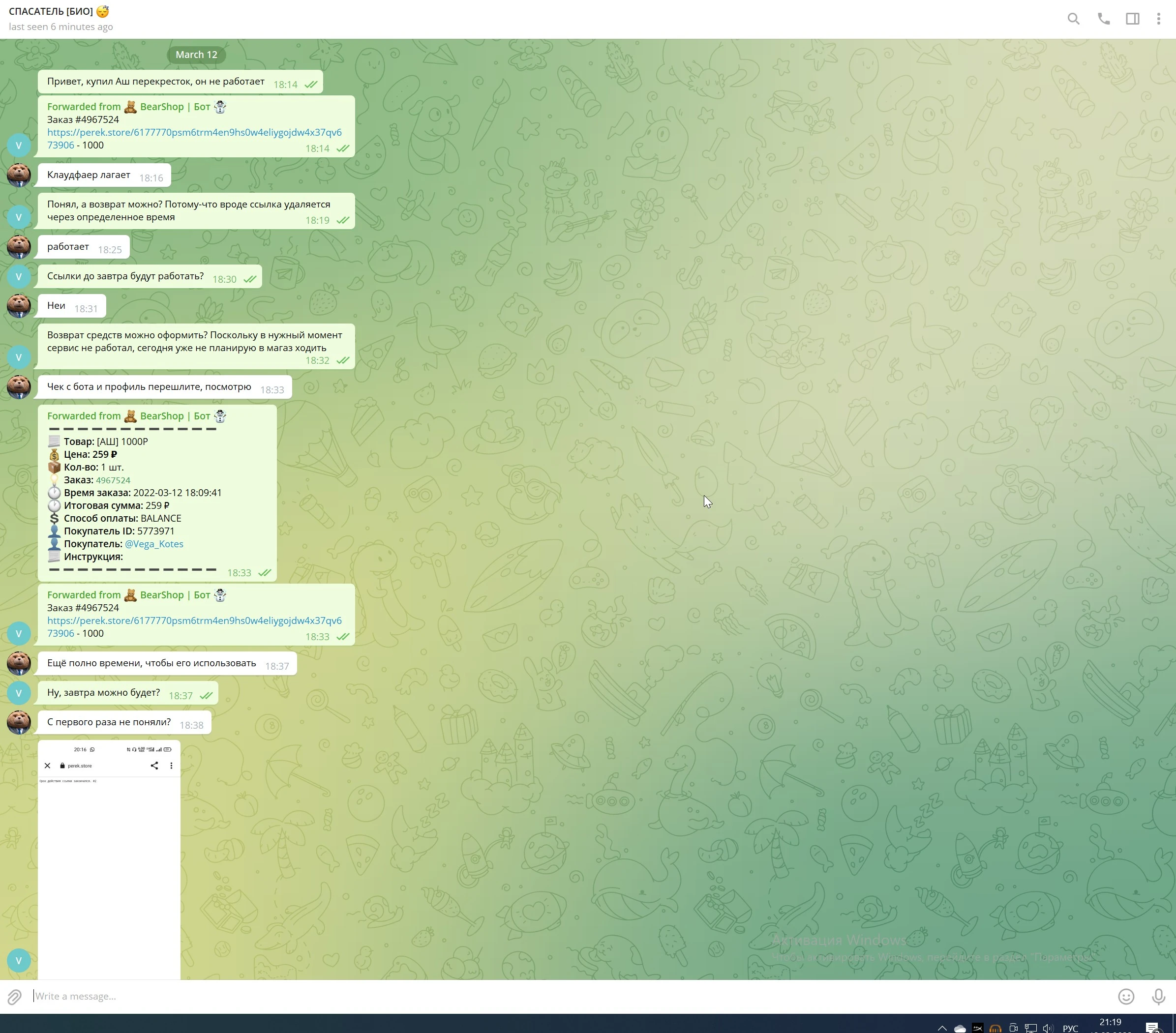Screen dimensions: 1176x1033
Task: Click the March 12 date badge
Action: [x=196, y=55]
